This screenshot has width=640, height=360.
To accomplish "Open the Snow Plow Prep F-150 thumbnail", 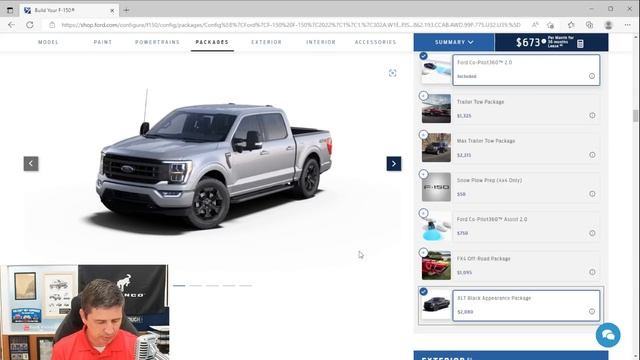I will [x=436, y=187].
